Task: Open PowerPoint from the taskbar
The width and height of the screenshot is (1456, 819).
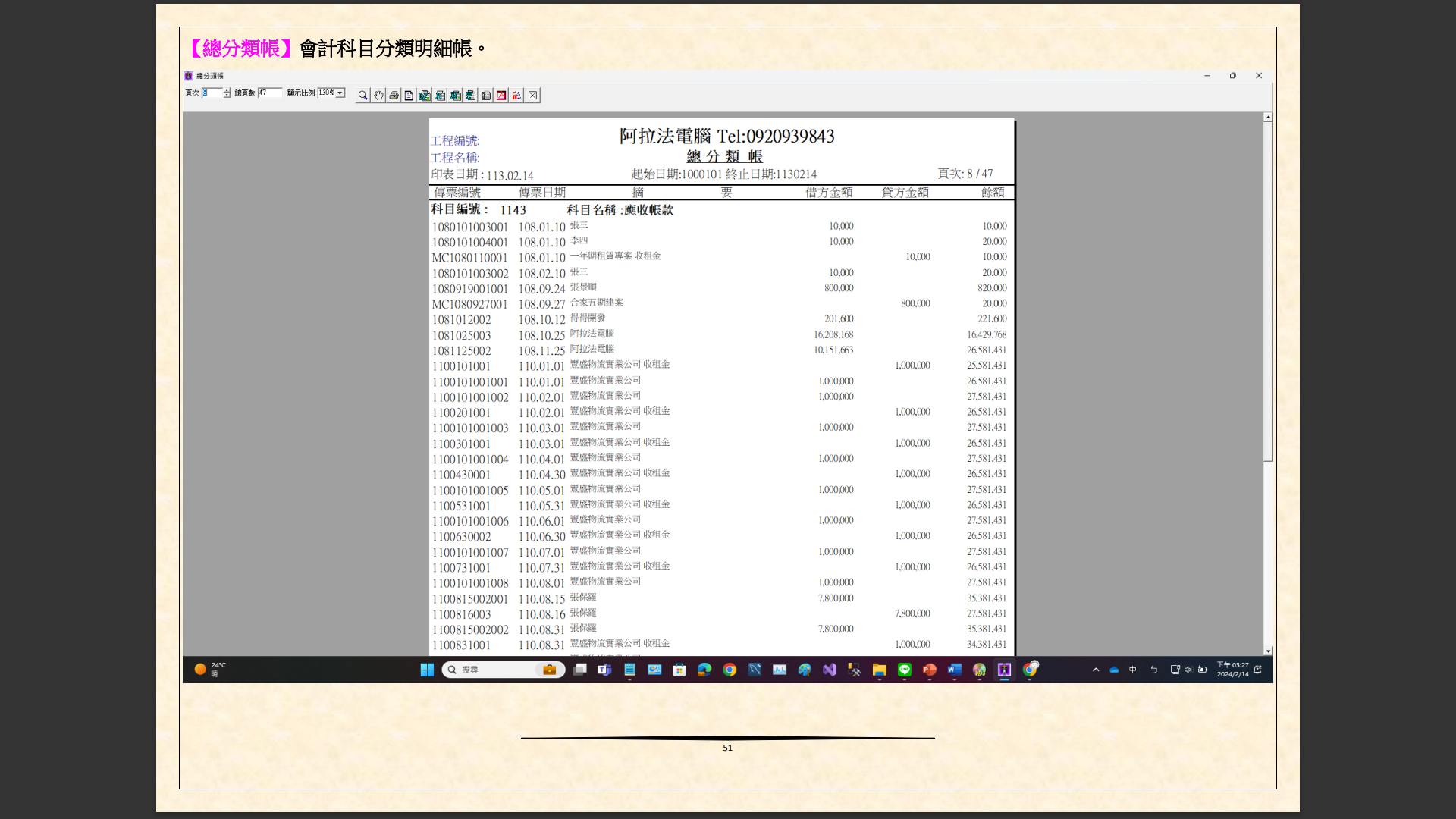Action: point(930,670)
